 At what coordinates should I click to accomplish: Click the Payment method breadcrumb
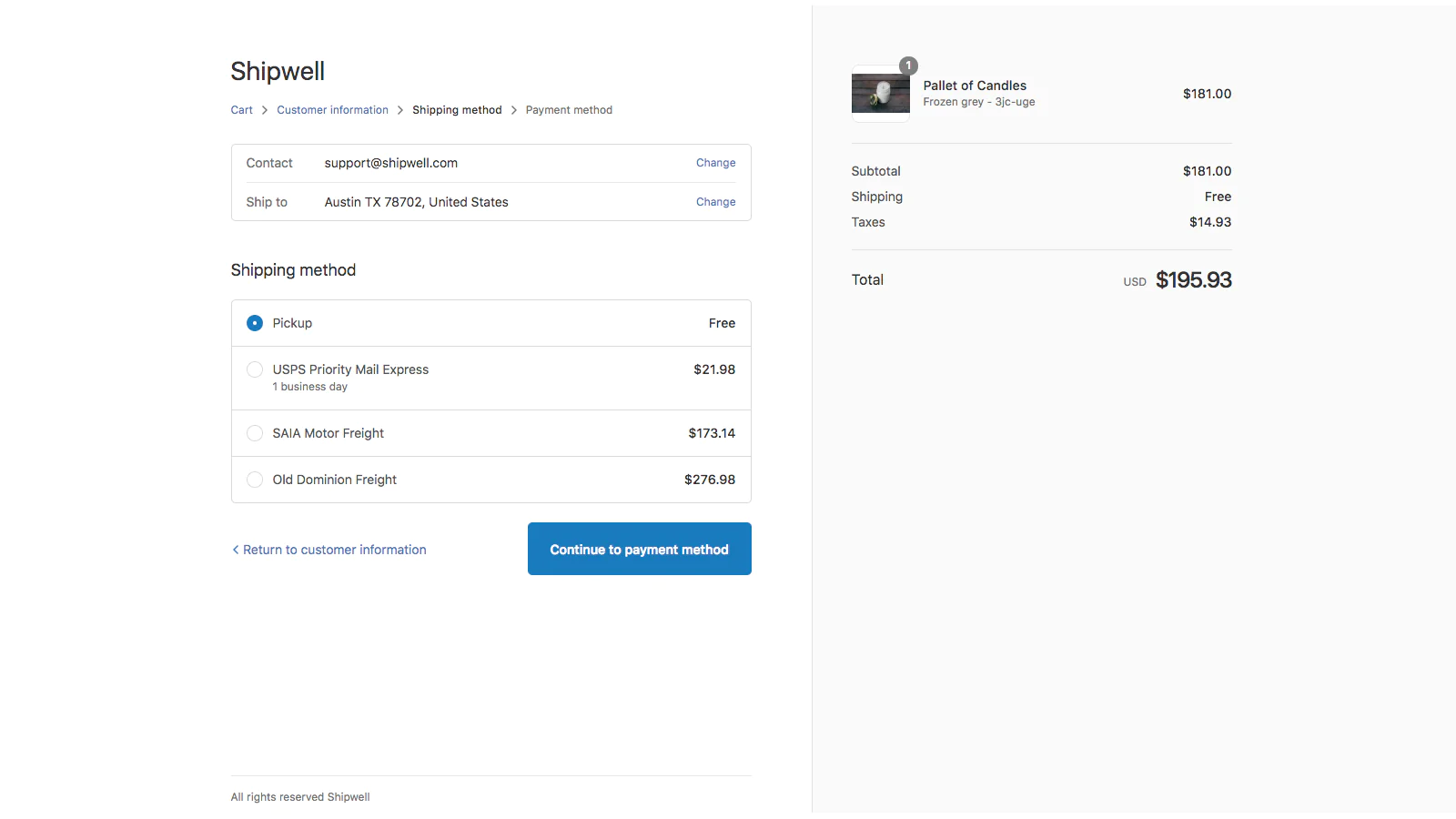point(569,110)
